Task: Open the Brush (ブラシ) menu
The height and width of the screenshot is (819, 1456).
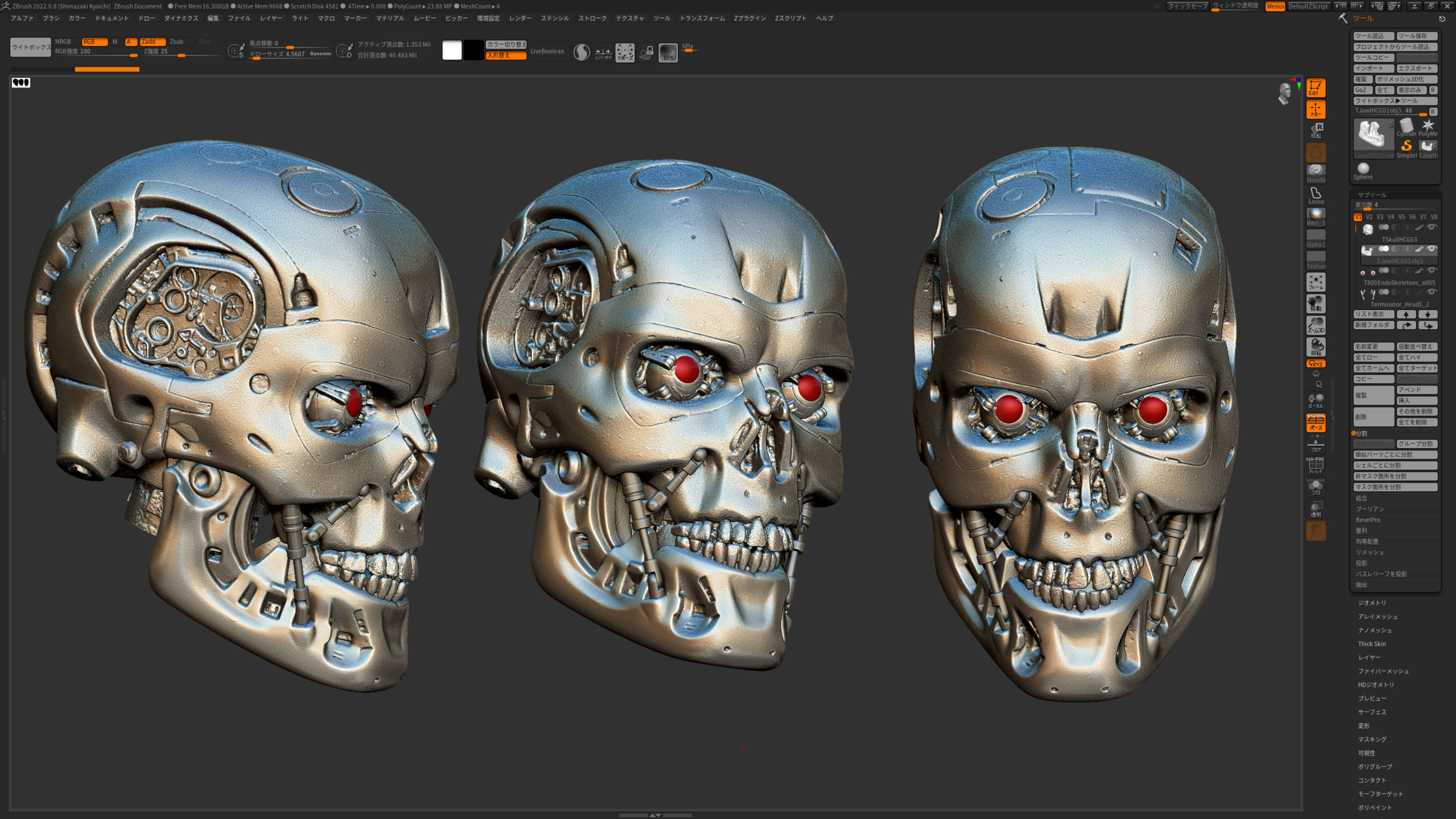Action: (x=51, y=18)
